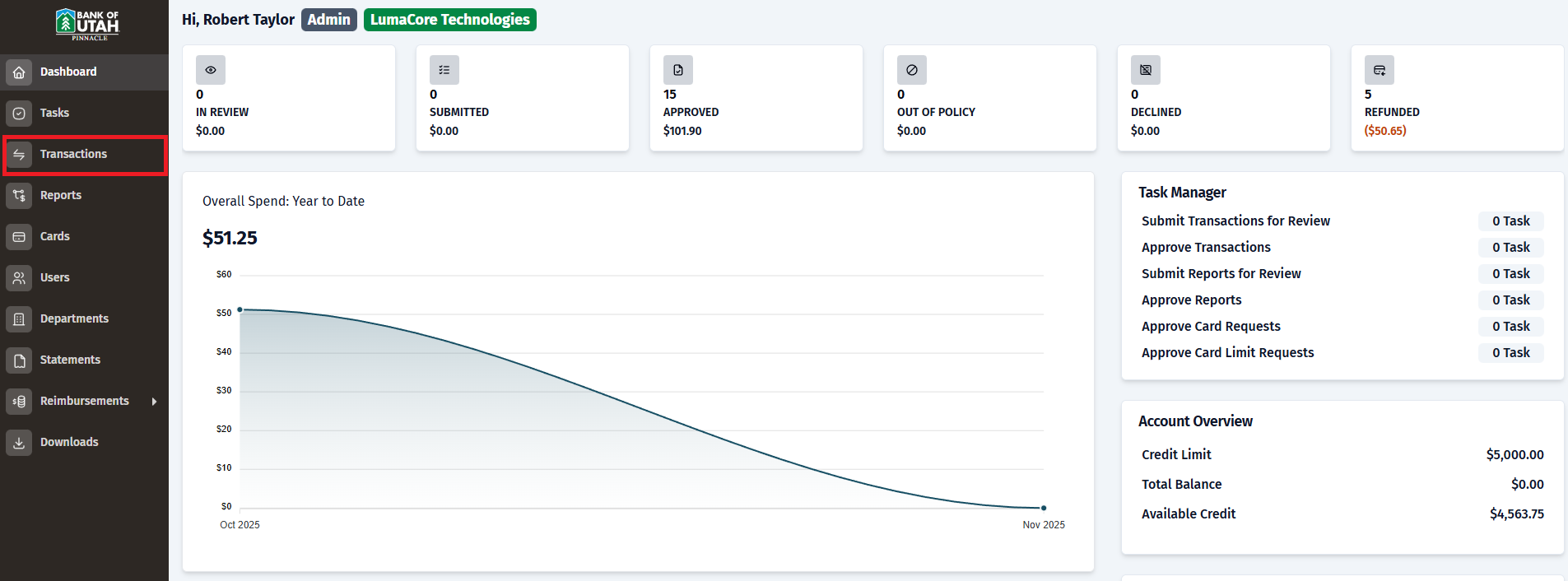
Task: Click the Cards credit card icon
Action: point(19,237)
